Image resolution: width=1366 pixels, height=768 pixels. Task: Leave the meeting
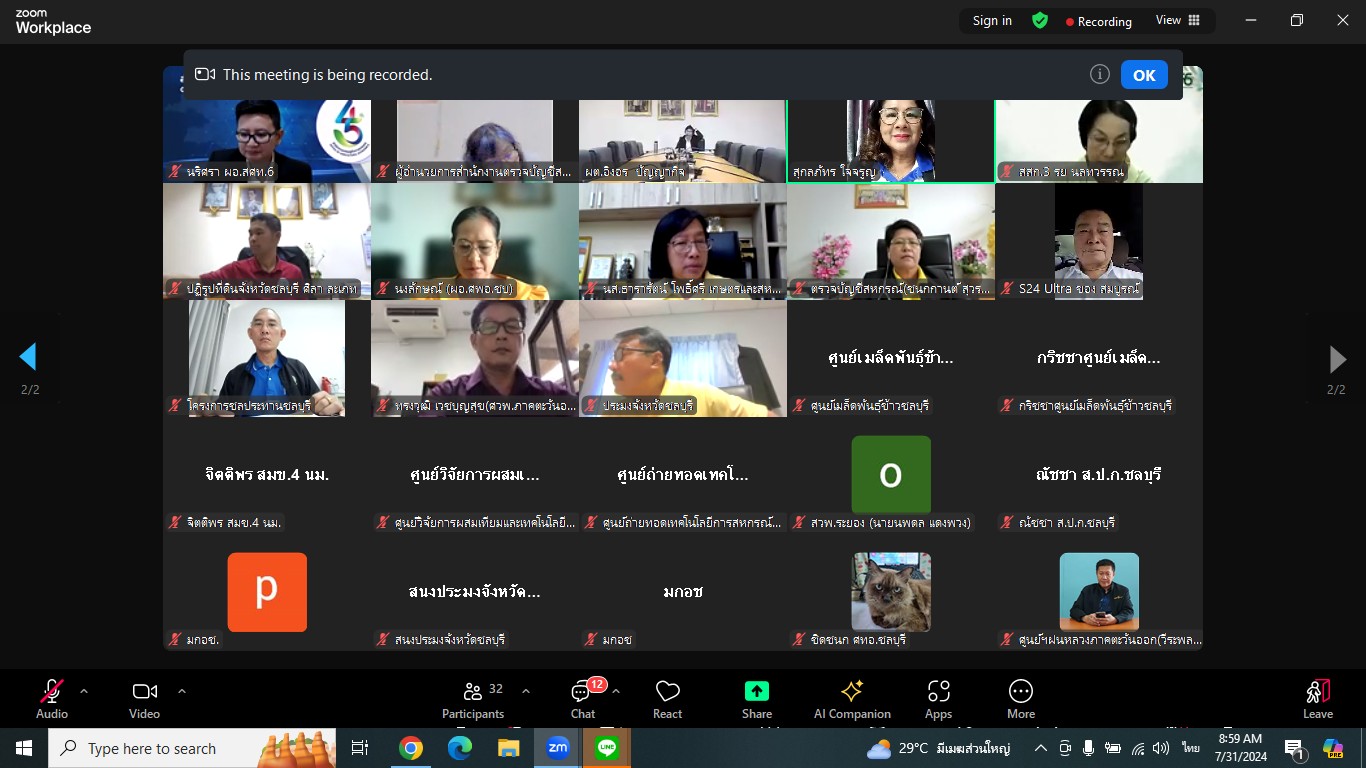1318,698
